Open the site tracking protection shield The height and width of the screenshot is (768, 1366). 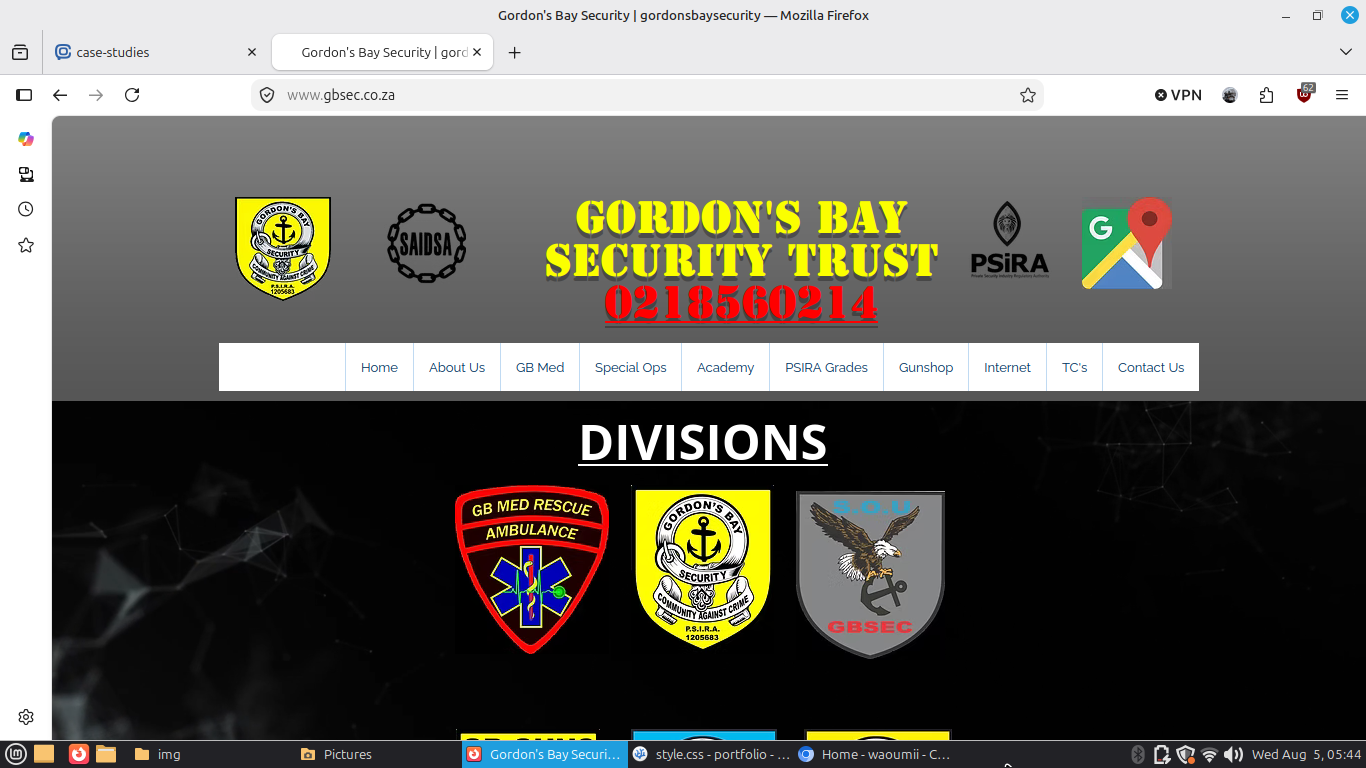tap(267, 95)
